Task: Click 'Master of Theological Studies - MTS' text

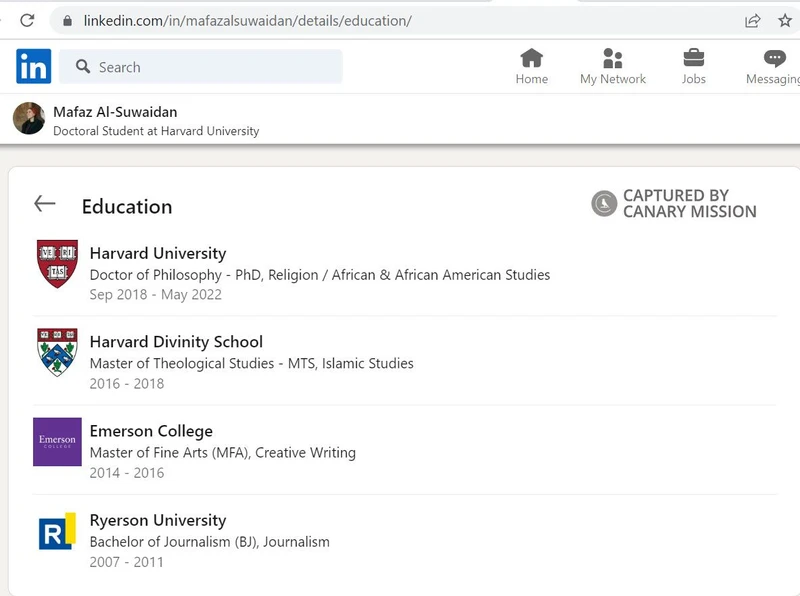Action: (252, 363)
